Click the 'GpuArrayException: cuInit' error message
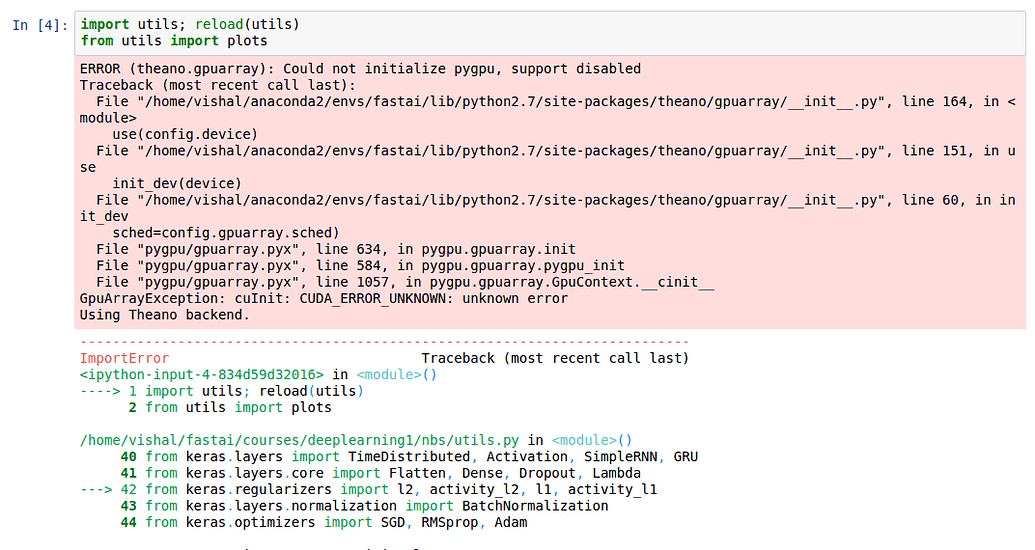The image size is (1035, 550). coord(324,299)
